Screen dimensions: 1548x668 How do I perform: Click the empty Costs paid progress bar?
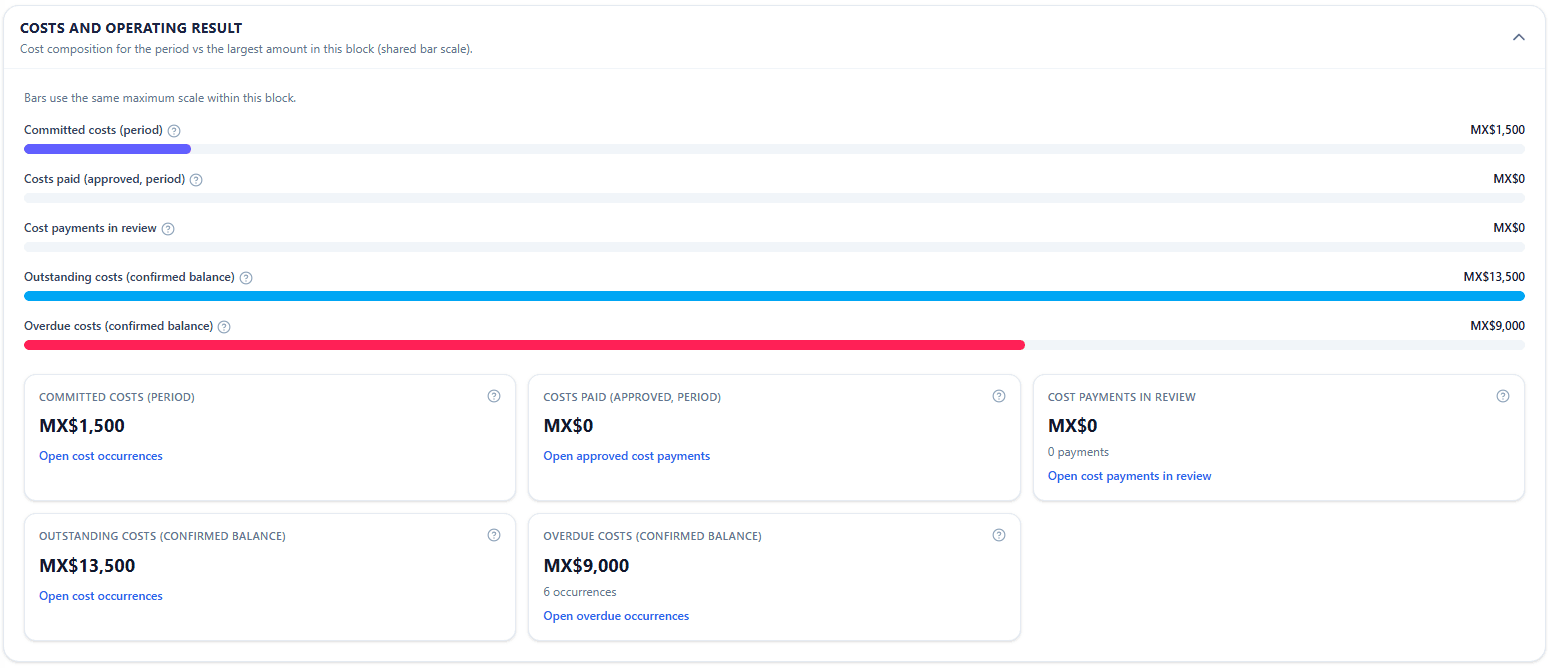click(x=774, y=198)
